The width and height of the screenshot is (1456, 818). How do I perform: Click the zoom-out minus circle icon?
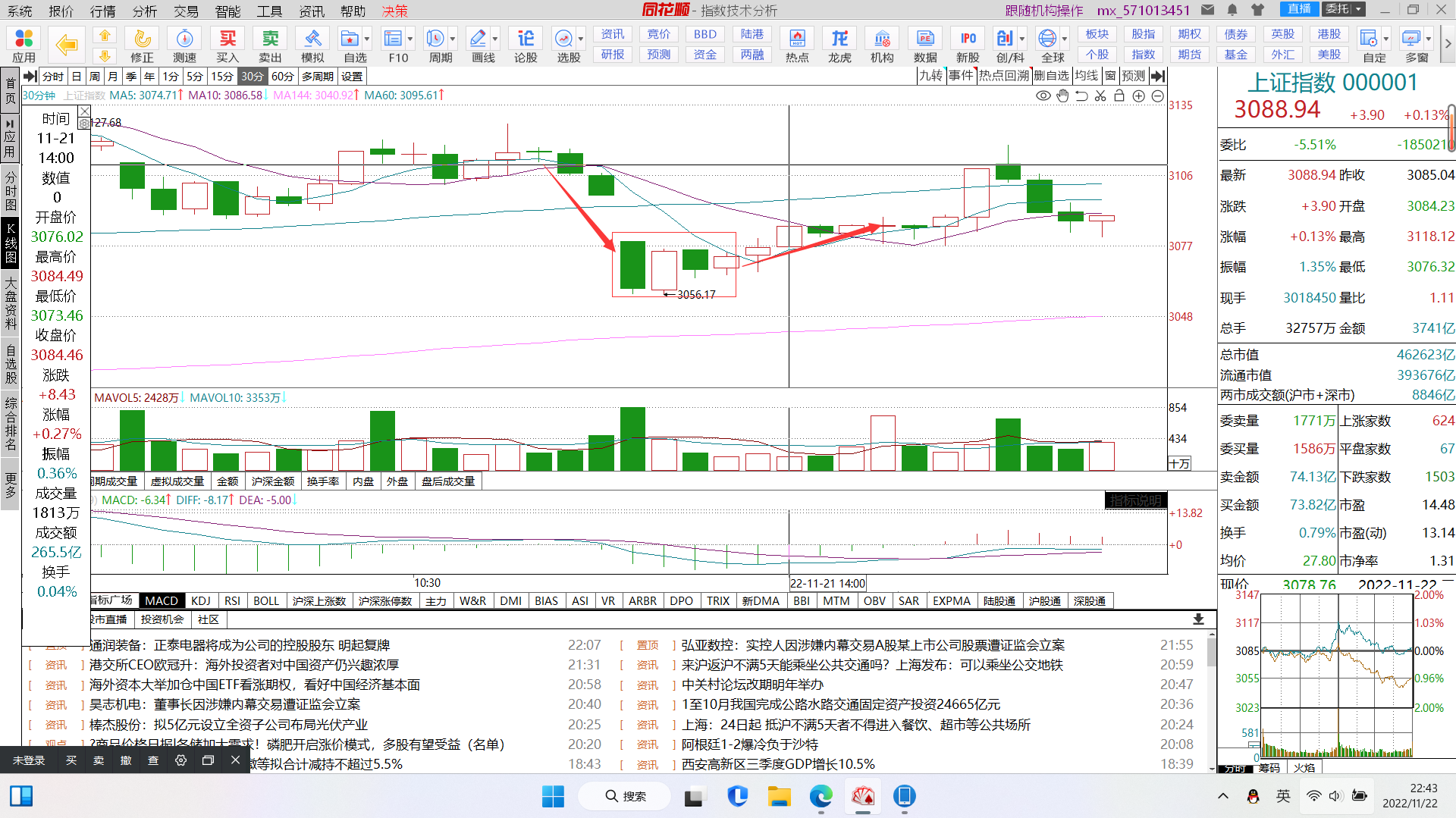pyautogui.click(x=1157, y=96)
